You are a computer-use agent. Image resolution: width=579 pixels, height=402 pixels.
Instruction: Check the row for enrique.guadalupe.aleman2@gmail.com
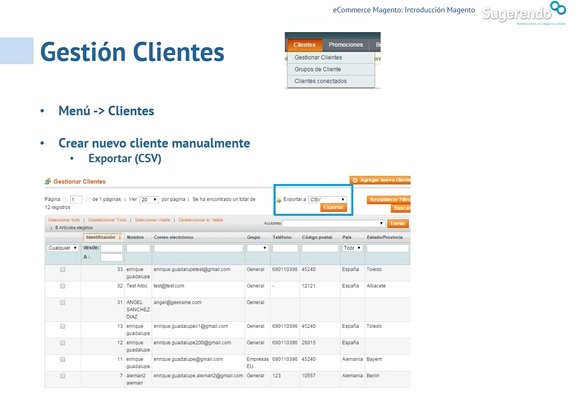point(62,376)
